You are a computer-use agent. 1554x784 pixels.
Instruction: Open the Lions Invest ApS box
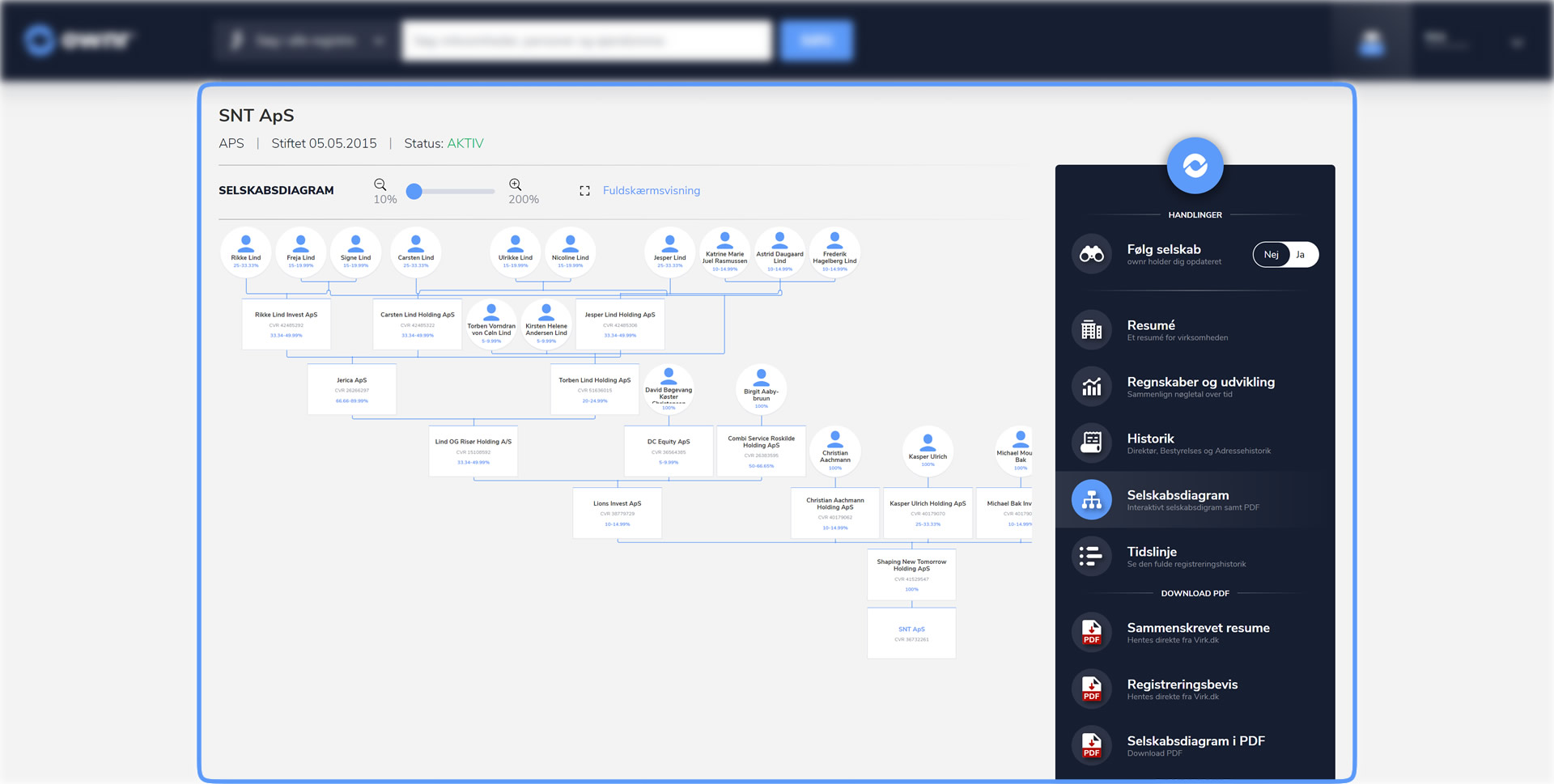[x=618, y=513]
